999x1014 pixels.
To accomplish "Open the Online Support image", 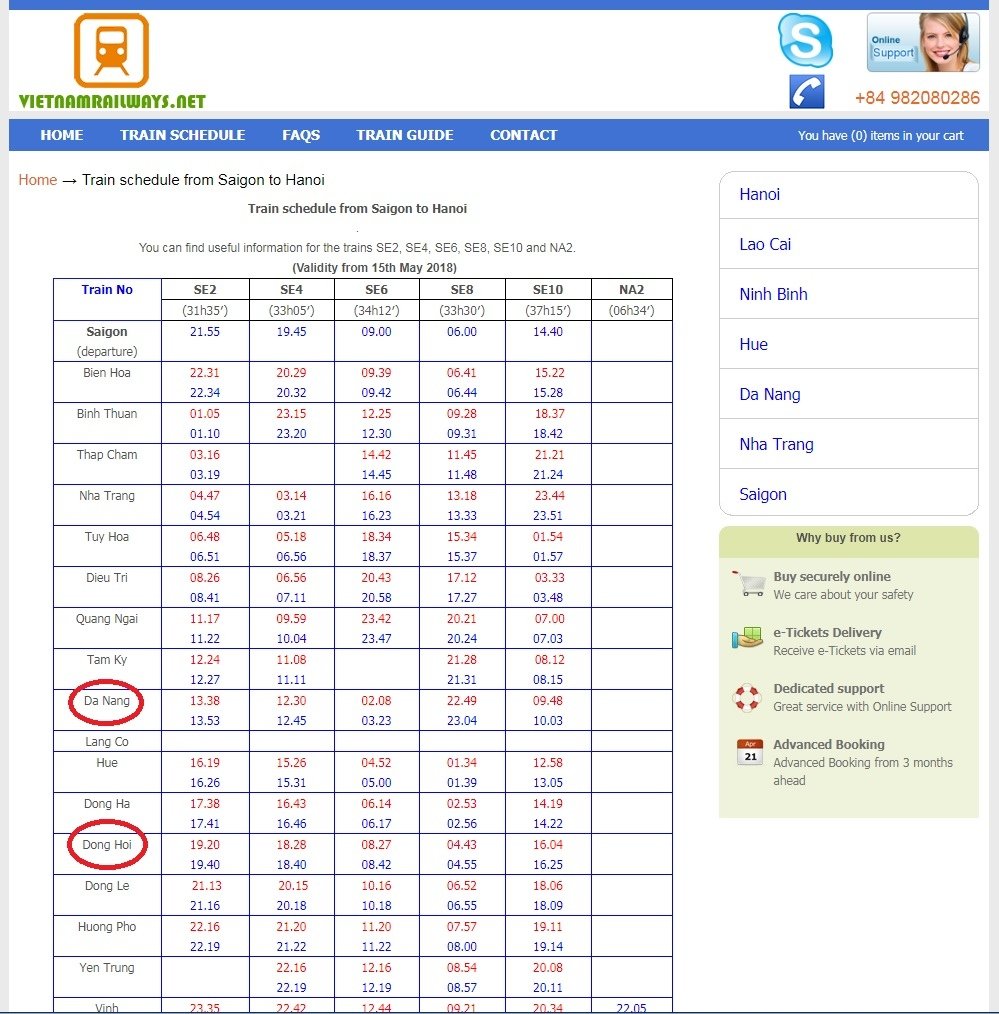I will click(x=923, y=42).
